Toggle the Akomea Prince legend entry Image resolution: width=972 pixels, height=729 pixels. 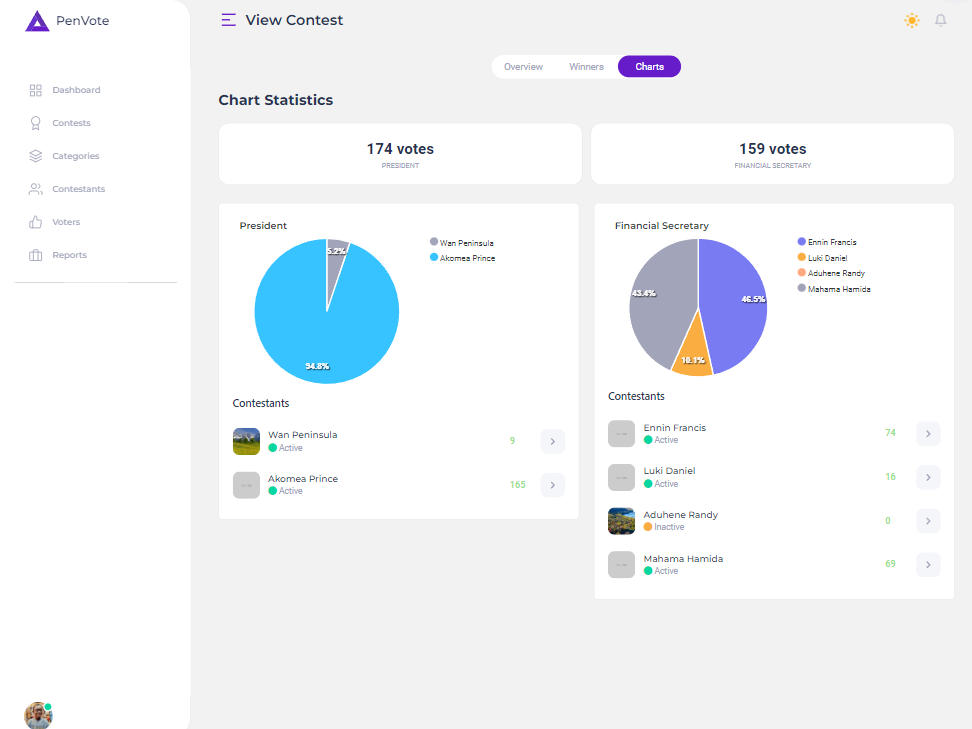(x=460, y=258)
